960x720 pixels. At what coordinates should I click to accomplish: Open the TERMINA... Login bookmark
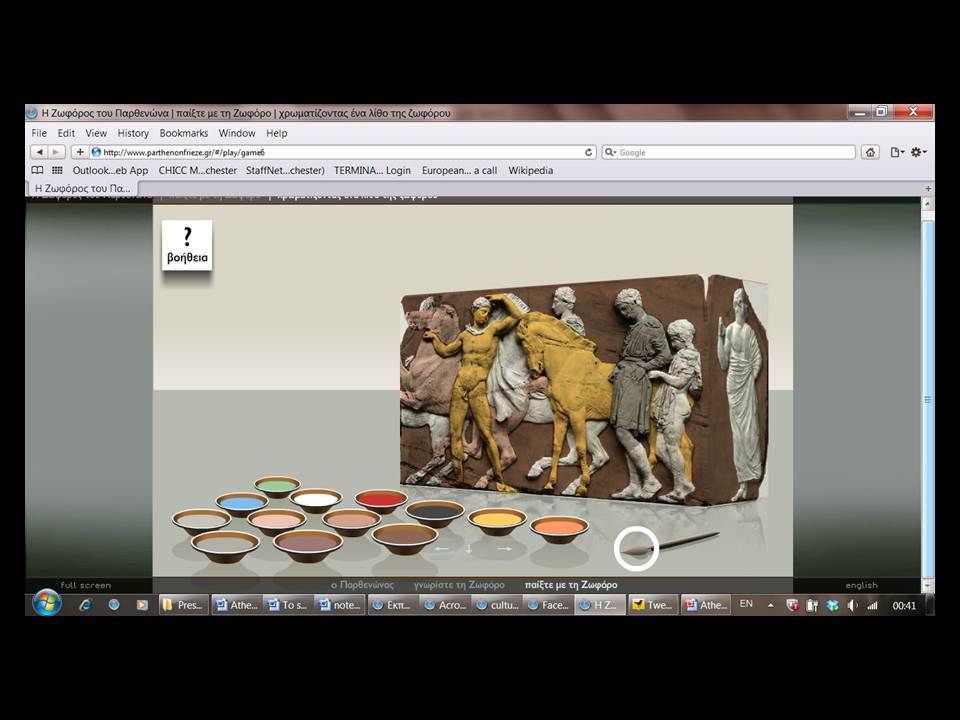[372, 171]
